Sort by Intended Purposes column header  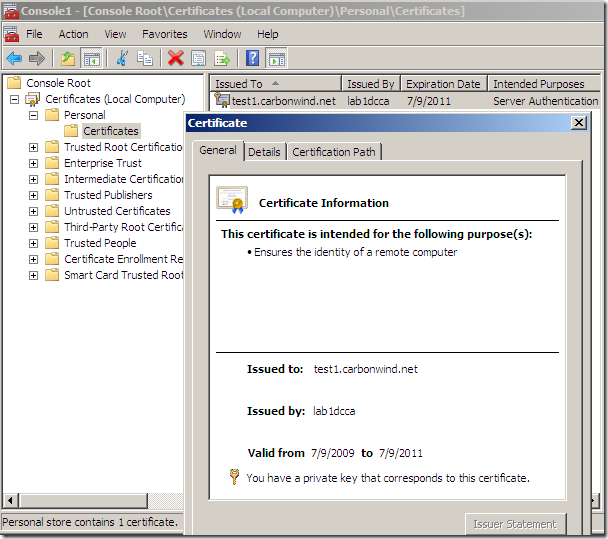tap(544, 84)
